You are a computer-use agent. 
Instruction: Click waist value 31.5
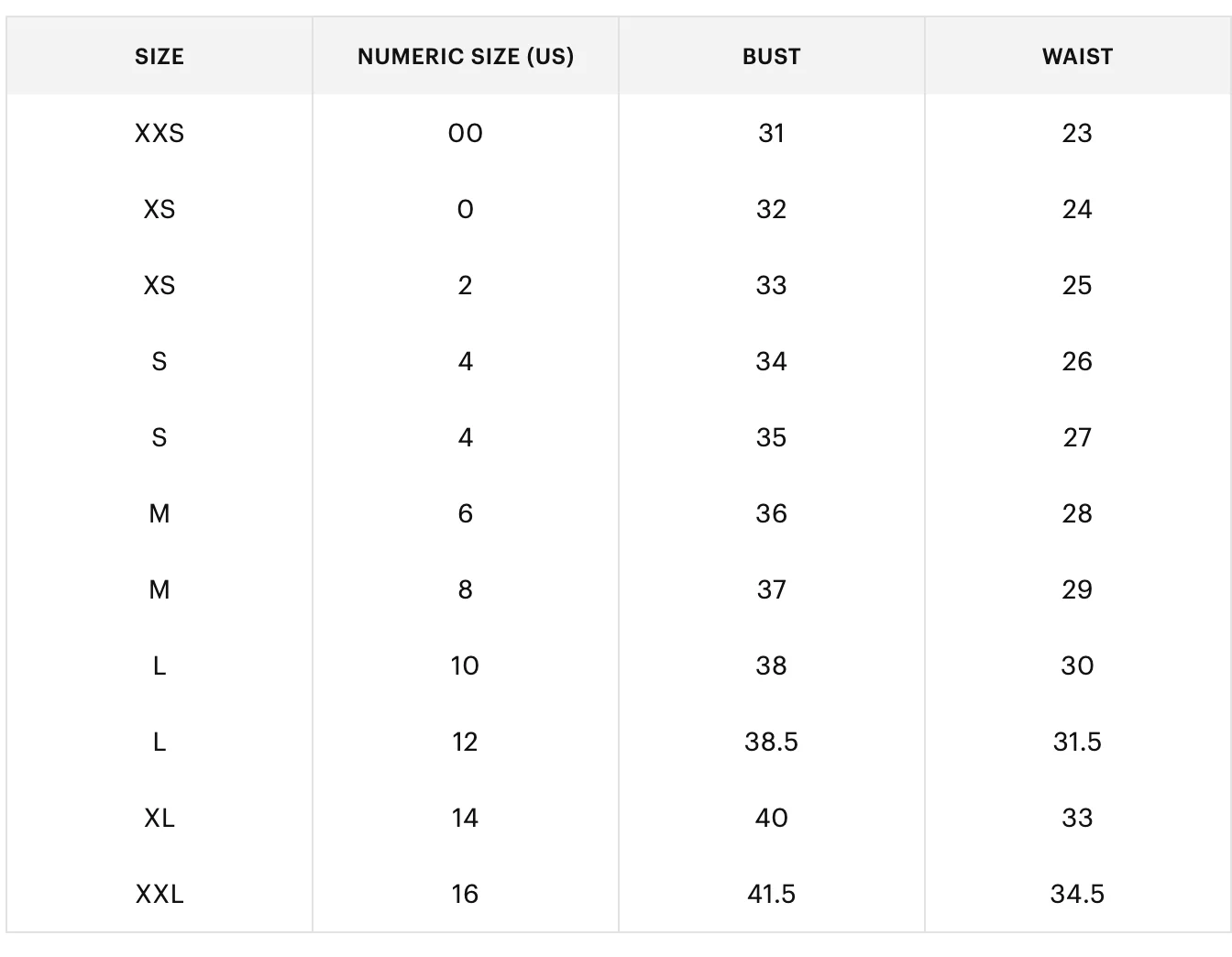(1078, 742)
